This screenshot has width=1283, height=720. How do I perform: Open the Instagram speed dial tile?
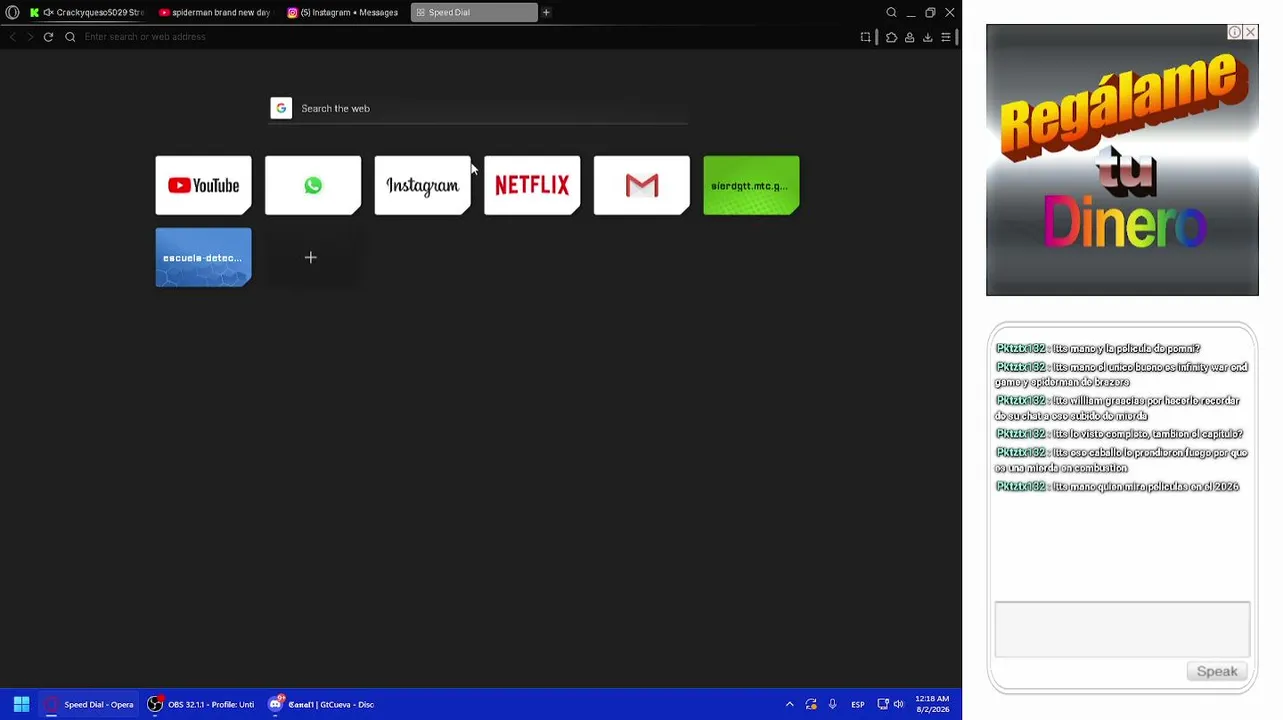[422, 185]
